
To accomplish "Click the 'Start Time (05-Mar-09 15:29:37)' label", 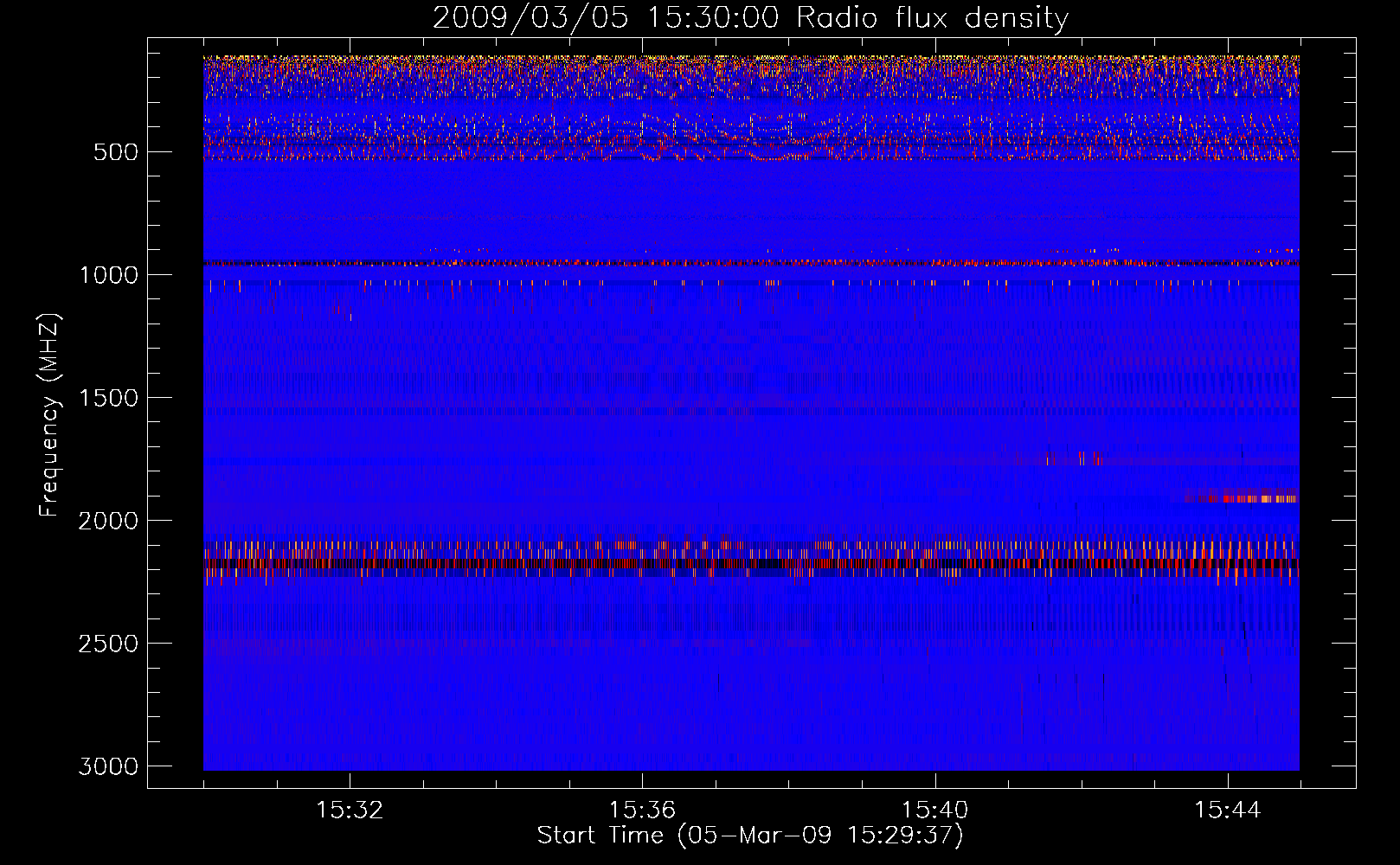I will [750, 835].
